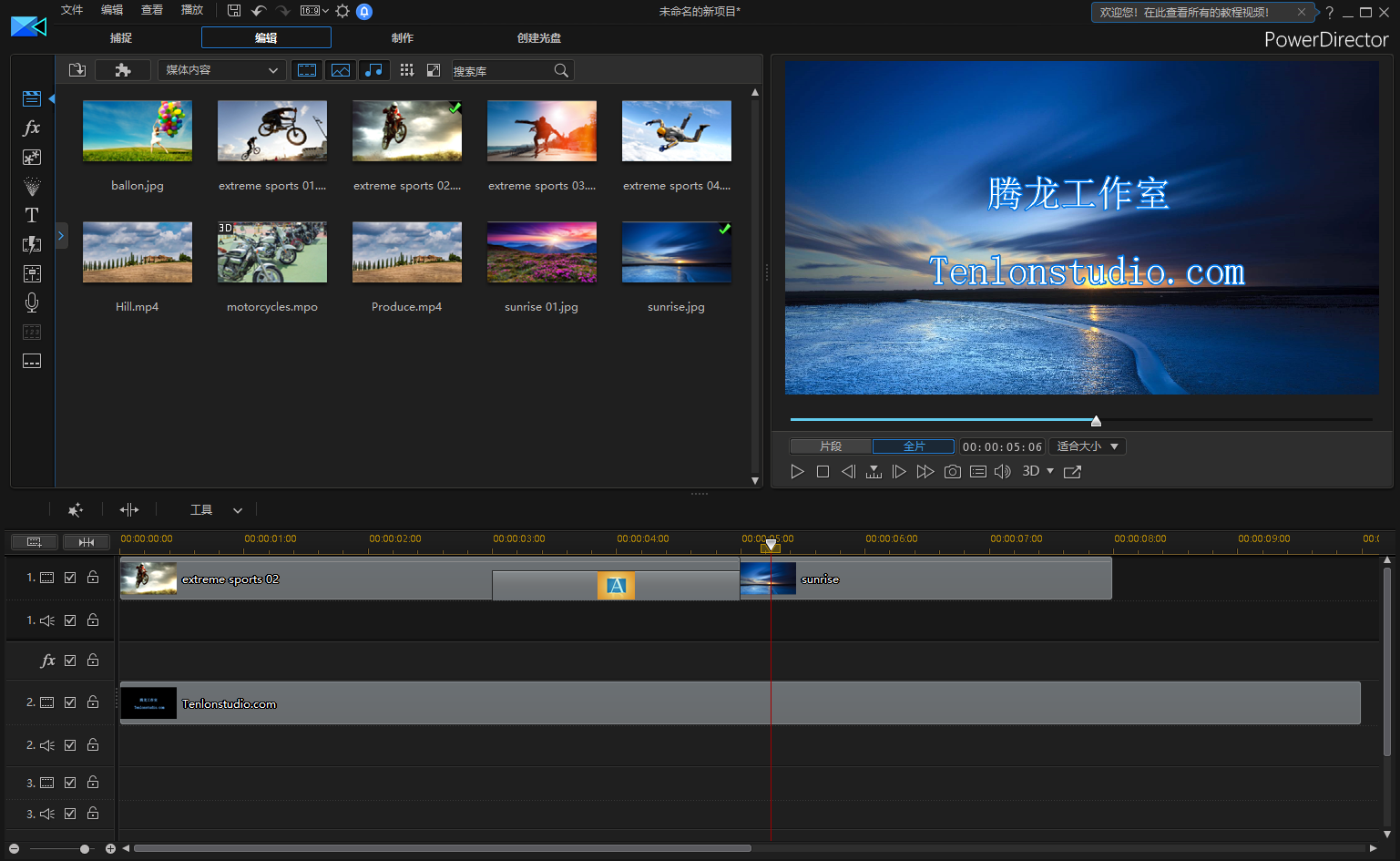Open the Media Room icon in sidebar
The width and height of the screenshot is (1400, 861).
[32, 98]
